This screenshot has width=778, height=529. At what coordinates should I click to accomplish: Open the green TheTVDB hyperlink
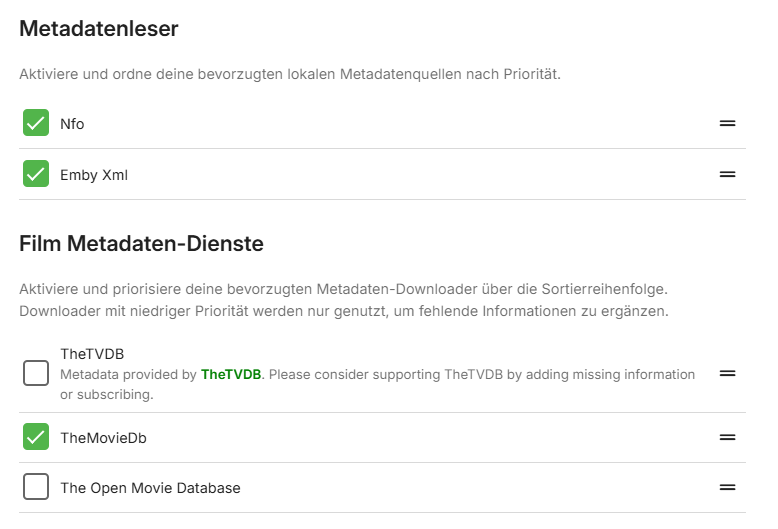[x=230, y=375]
